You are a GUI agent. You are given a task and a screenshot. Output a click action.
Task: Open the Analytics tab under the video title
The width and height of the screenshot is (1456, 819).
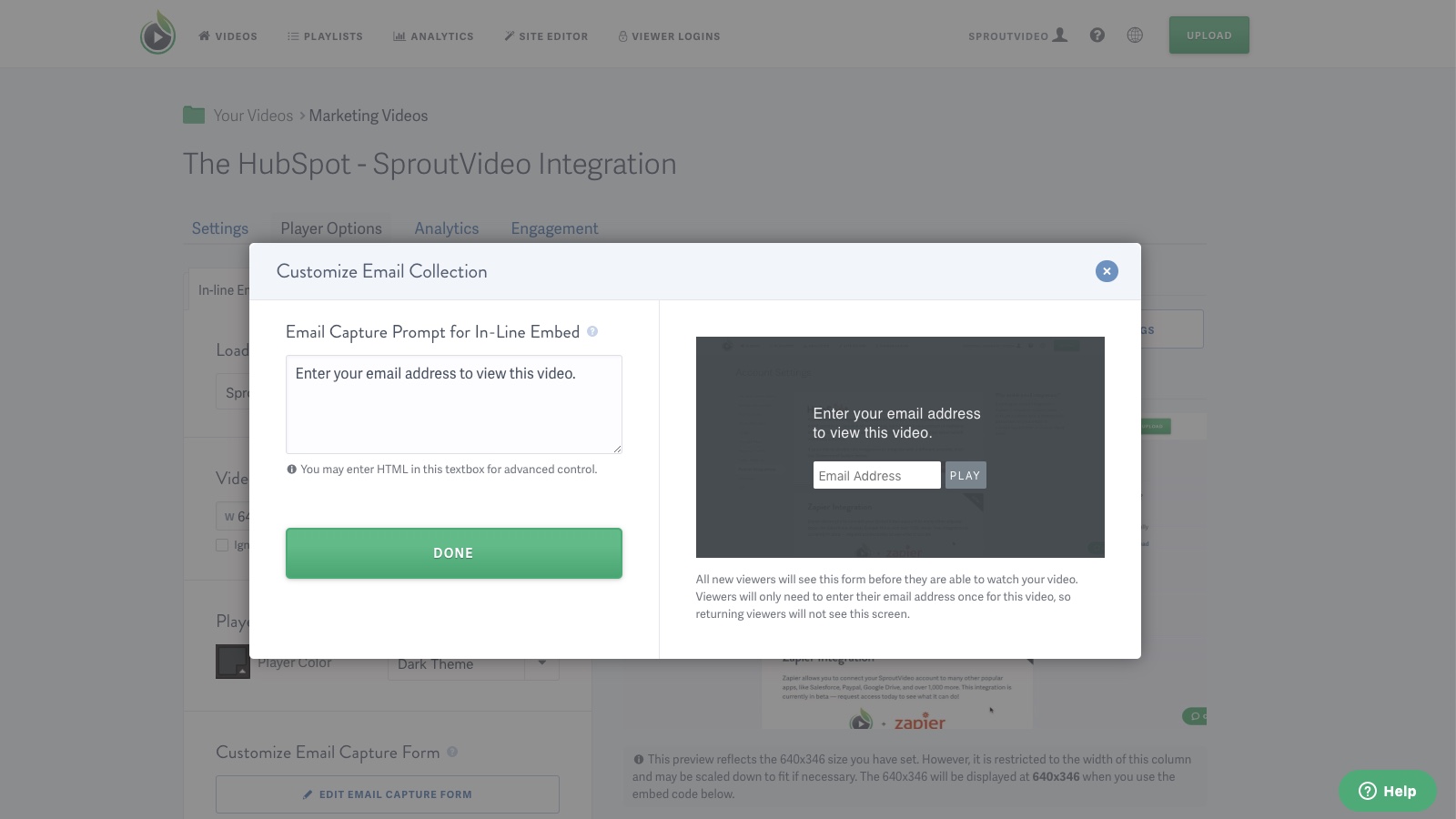pos(446,228)
